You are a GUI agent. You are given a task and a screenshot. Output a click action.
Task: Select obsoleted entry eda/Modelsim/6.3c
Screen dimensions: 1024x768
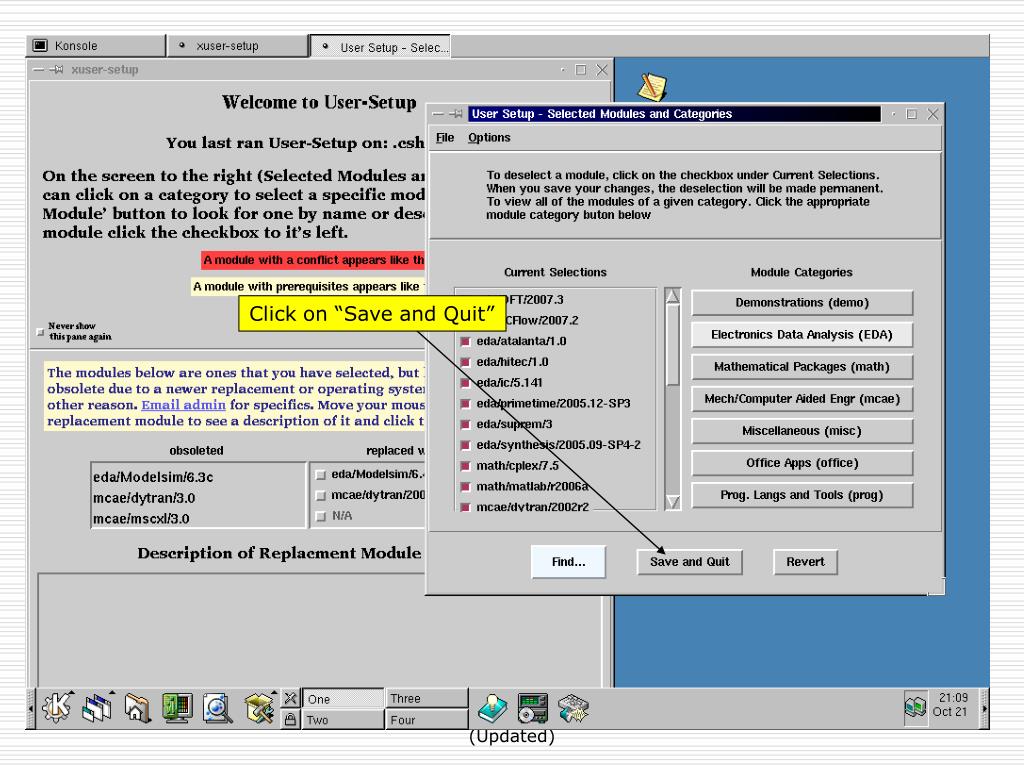click(x=153, y=477)
